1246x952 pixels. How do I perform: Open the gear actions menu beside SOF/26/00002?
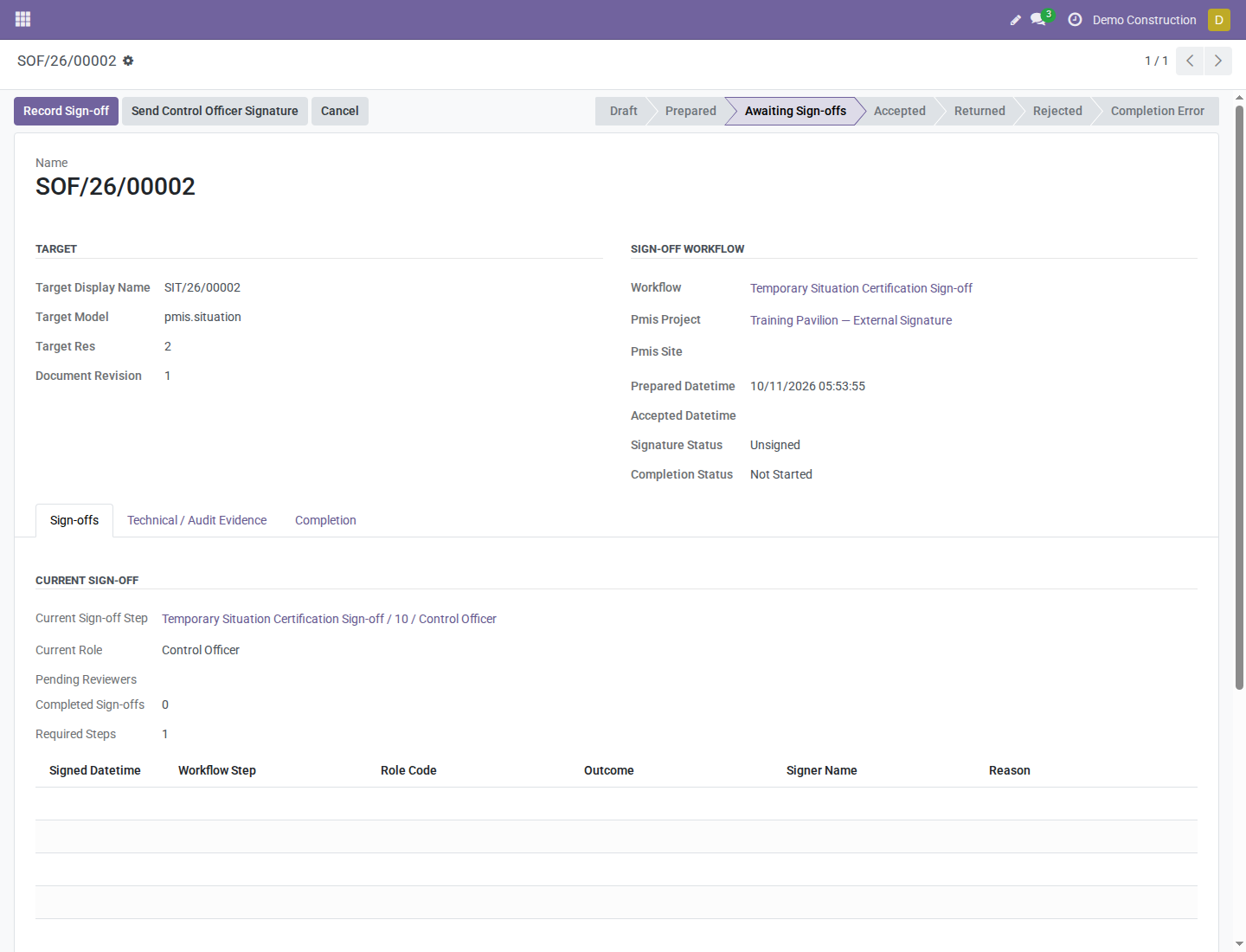pos(128,61)
